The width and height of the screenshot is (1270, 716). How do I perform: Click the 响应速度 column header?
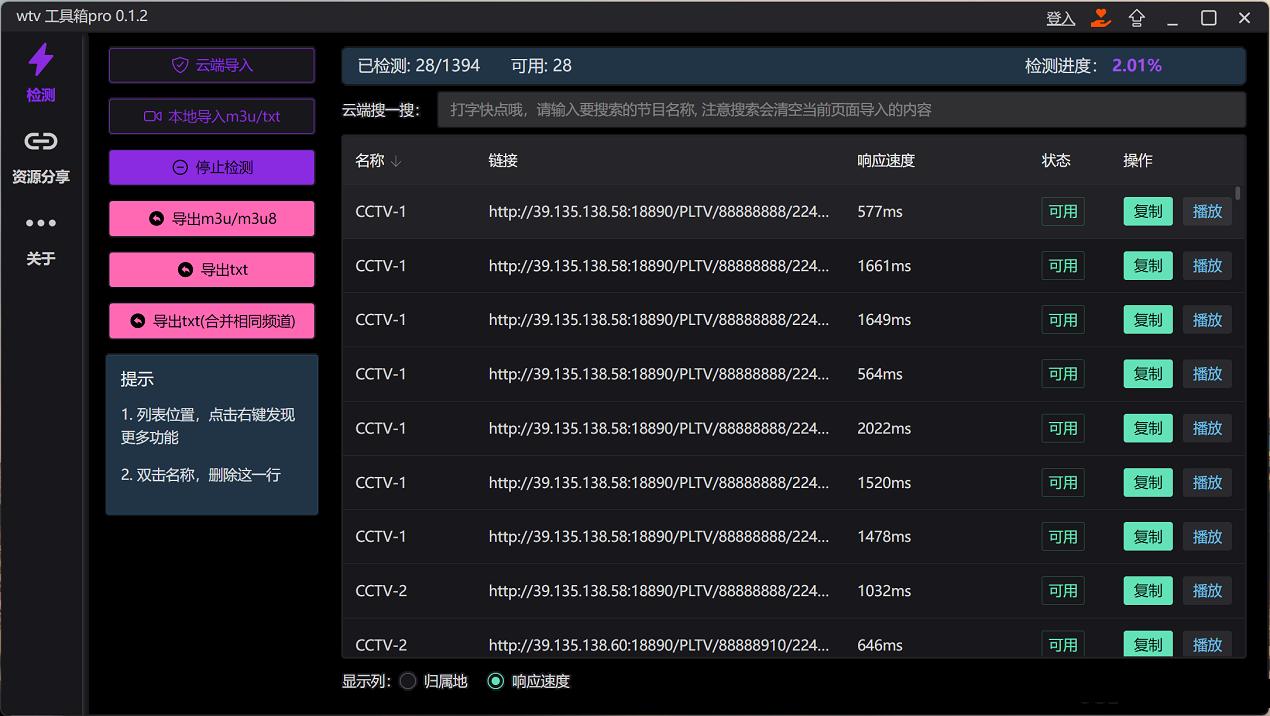coord(885,160)
